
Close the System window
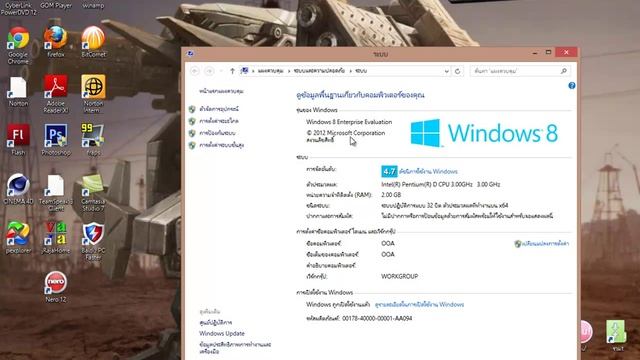pyautogui.click(x=567, y=52)
